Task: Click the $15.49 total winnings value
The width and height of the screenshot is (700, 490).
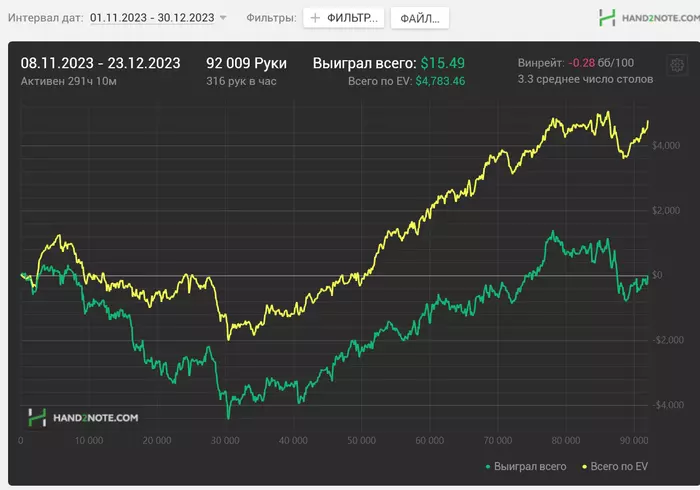Action: pyautogui.click(x=442, y=63)
